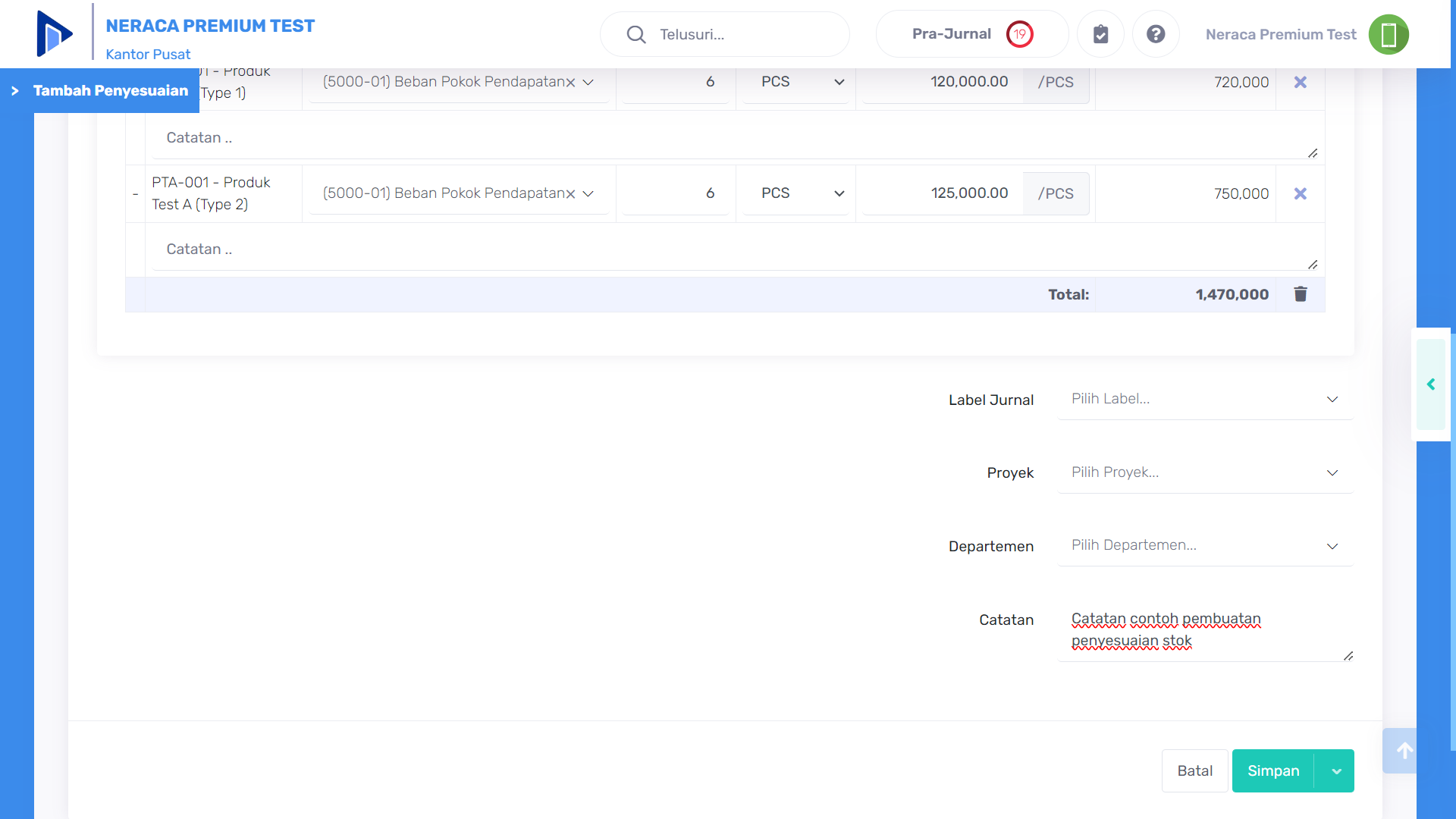Expand the right side panel chevron
1456x819 pixels.
click(1431, 384)
